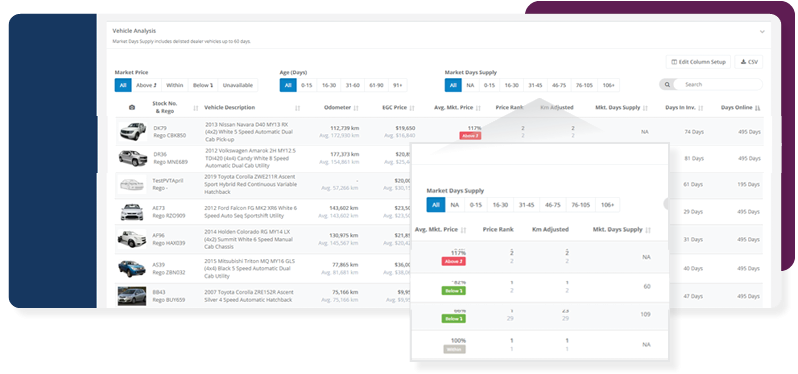Select 91+ Age filter tab

pyautogui.click(x=397, y=85)
